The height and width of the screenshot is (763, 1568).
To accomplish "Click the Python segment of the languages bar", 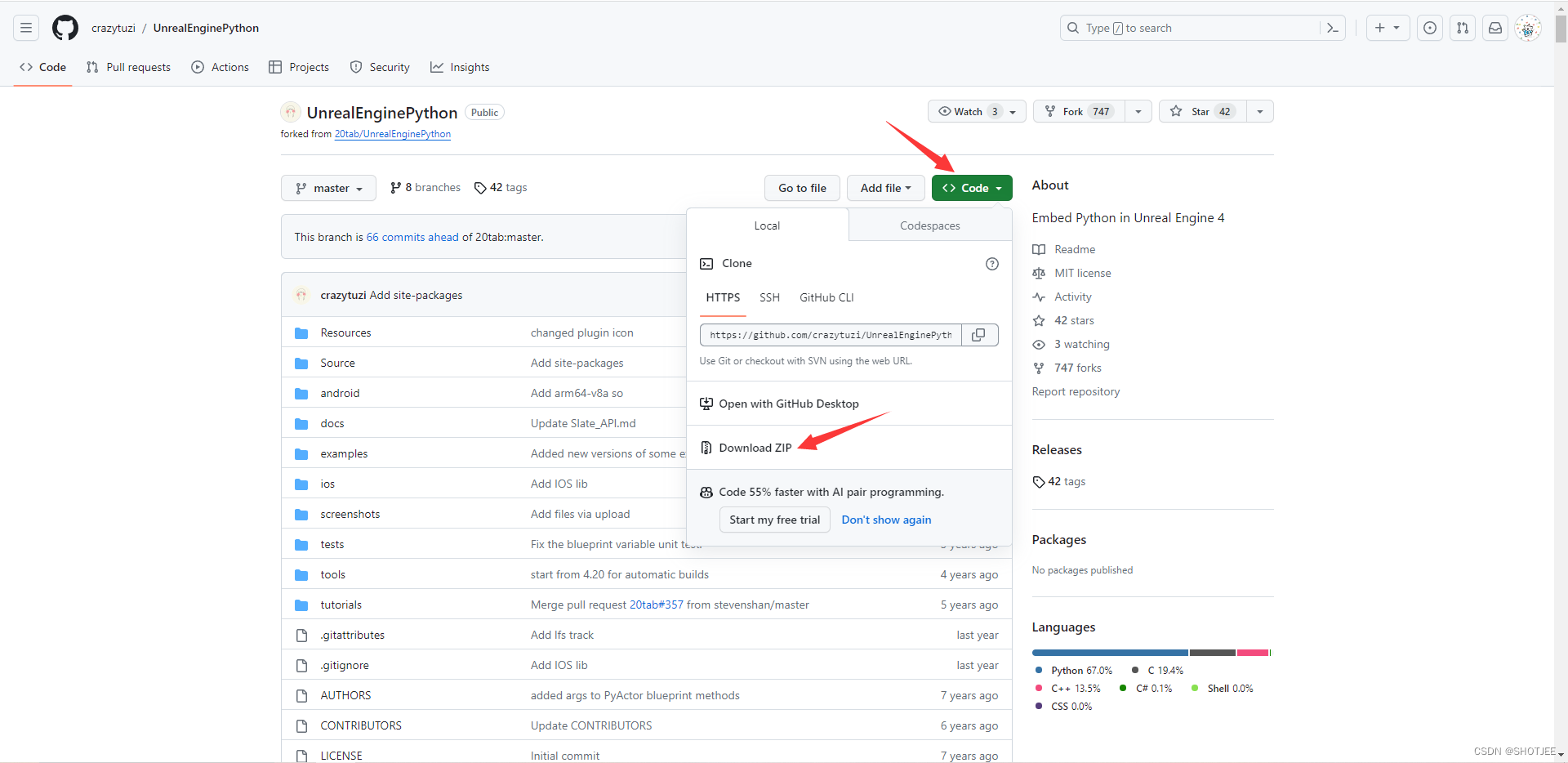I will pyautogui.click(x=1110, y=653).
